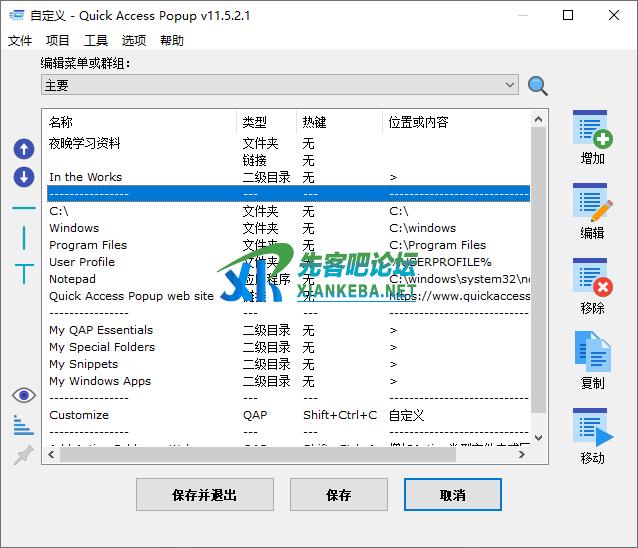Toggle the pin always-on-top icon
Viewport: 638px width, 548px height.
click(x=24, y=455)
